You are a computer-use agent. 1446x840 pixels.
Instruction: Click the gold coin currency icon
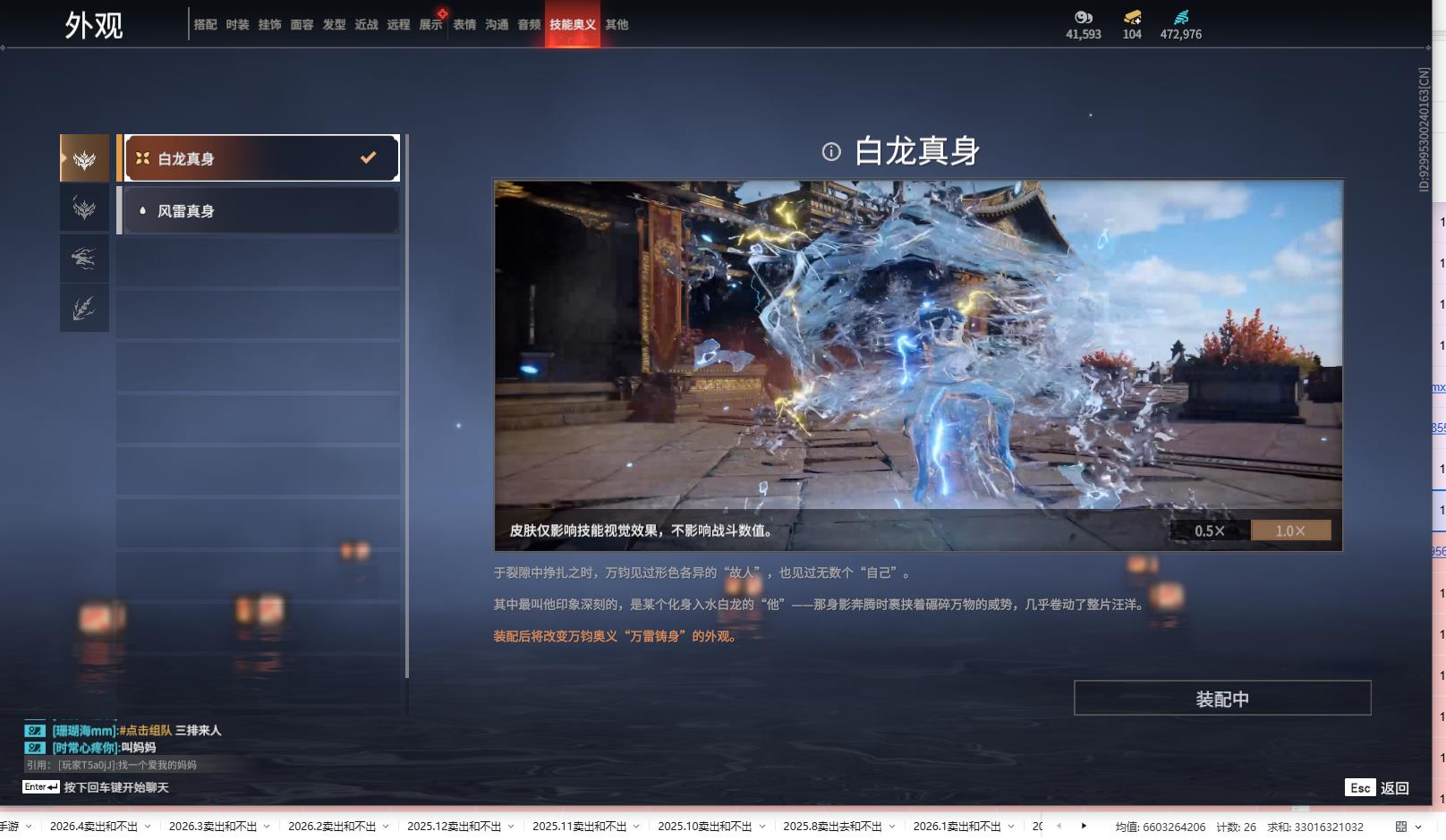click(x=1083, y=16)
